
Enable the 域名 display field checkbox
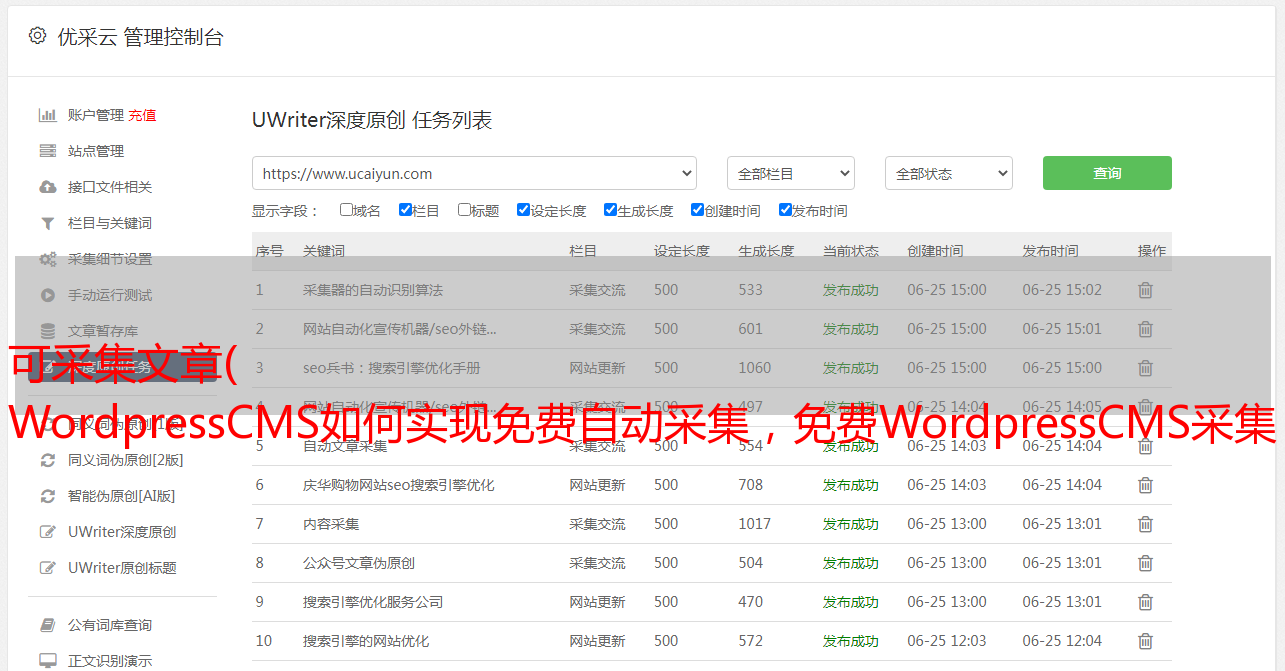346,210
